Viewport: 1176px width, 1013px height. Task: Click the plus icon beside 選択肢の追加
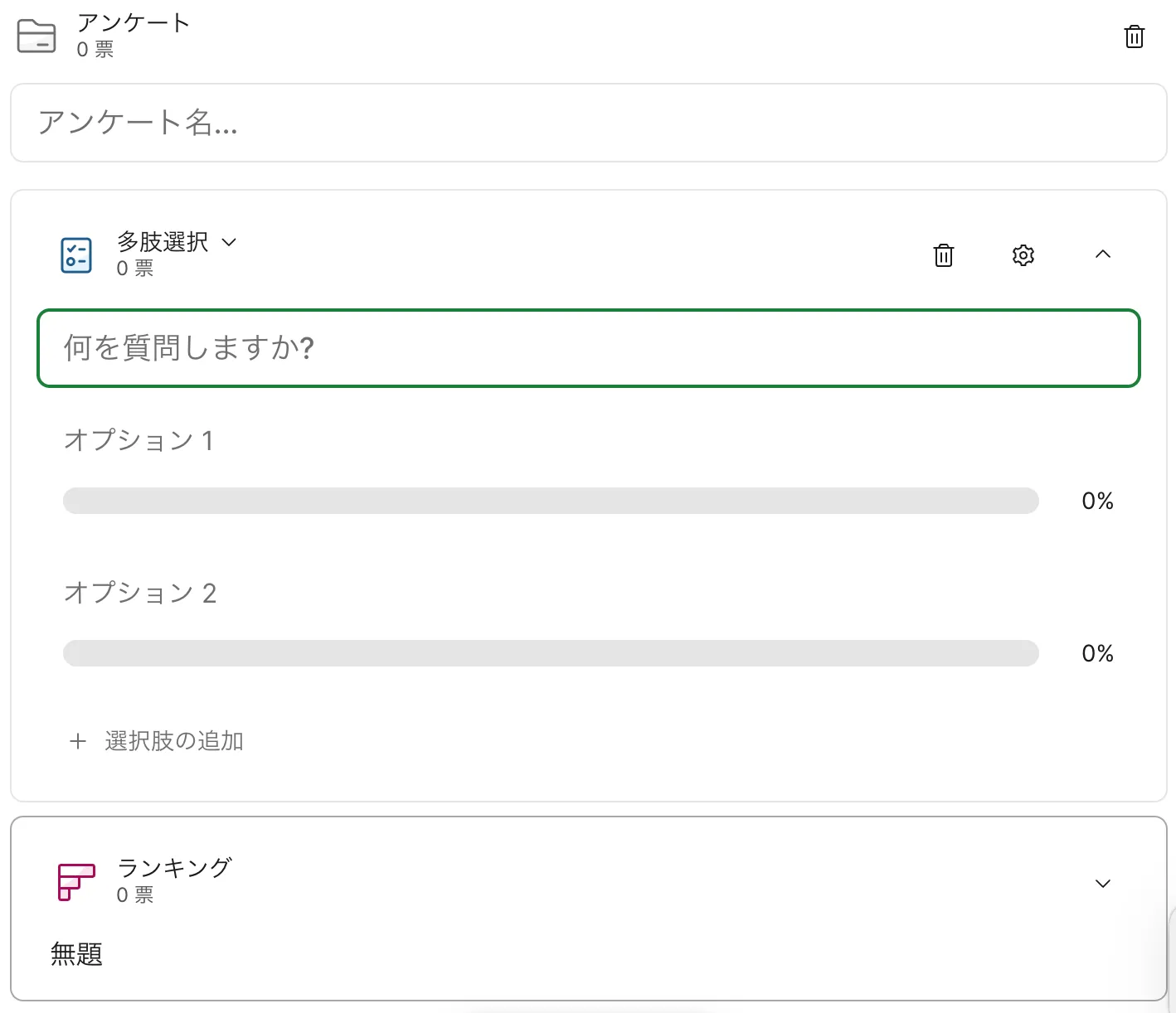point(78,741)
